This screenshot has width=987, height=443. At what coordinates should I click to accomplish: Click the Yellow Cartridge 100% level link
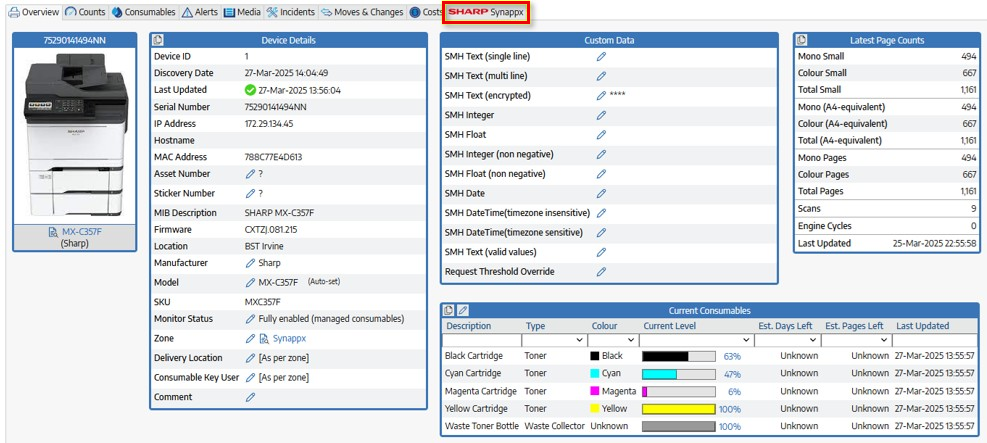pyautogui.click(x=730, y=409)
